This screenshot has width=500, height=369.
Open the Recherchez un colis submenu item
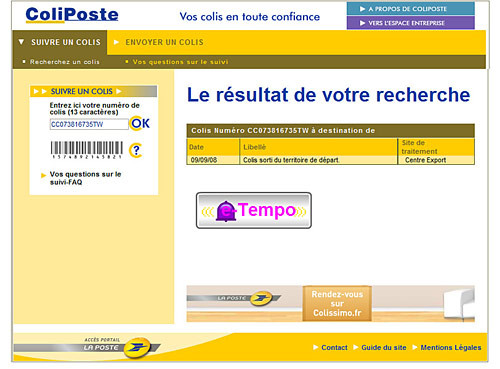coord(65,62)
